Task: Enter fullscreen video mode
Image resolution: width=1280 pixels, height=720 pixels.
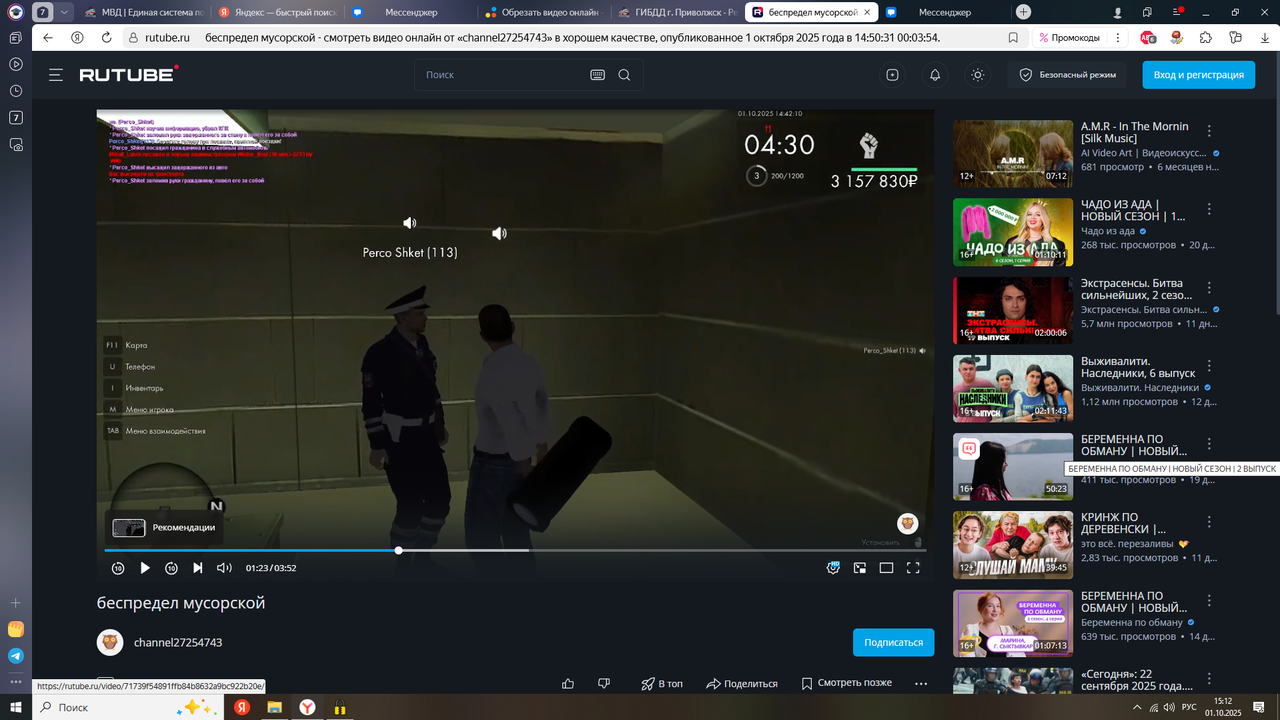Action: (913, 568)
